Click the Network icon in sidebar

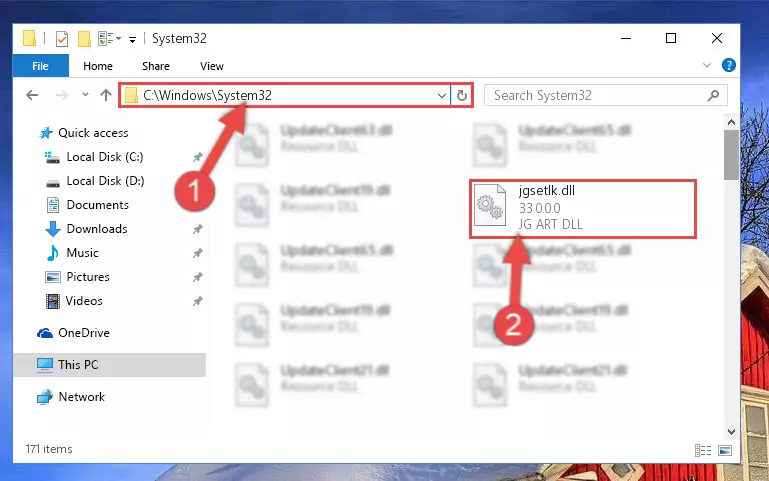45,397
